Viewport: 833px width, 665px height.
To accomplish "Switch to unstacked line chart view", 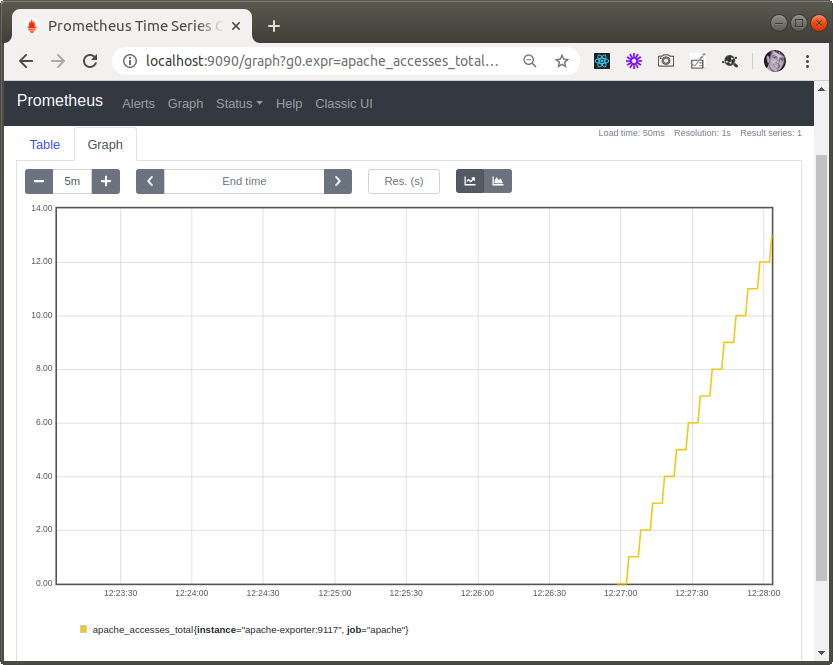I will click(x=470, y=181).
